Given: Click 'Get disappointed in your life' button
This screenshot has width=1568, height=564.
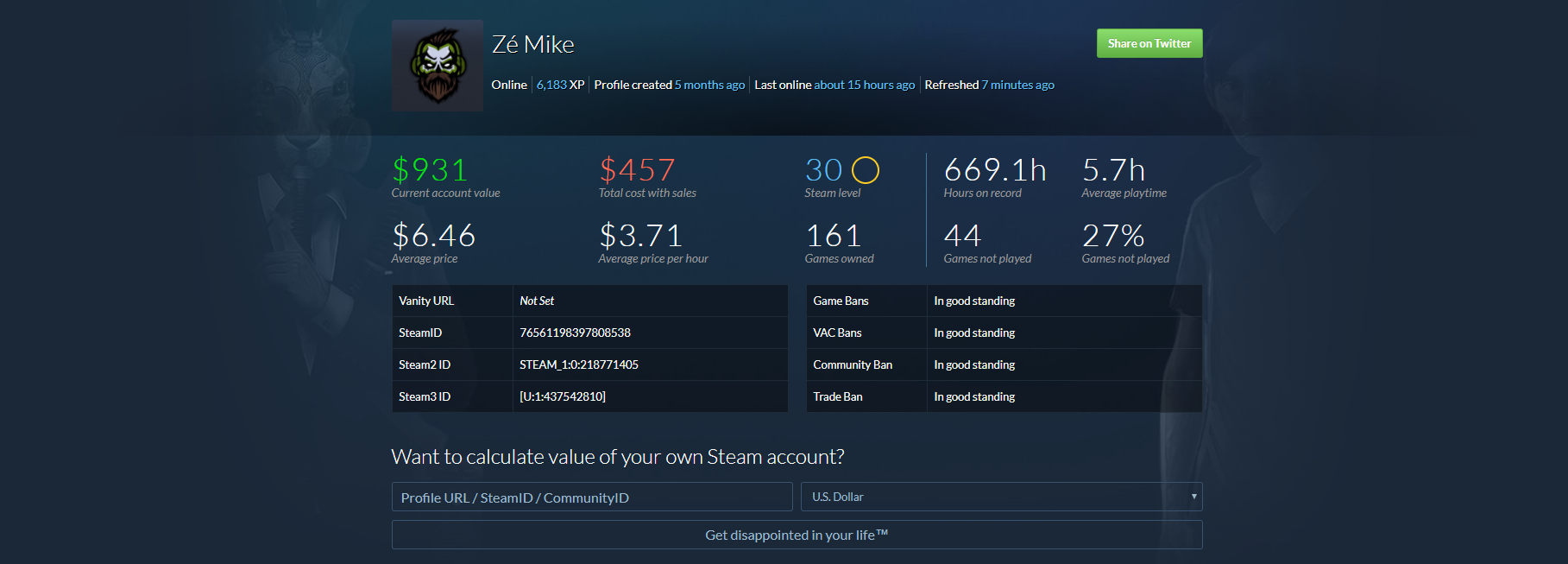Looking at the screenshot, I should pos(797,535).
